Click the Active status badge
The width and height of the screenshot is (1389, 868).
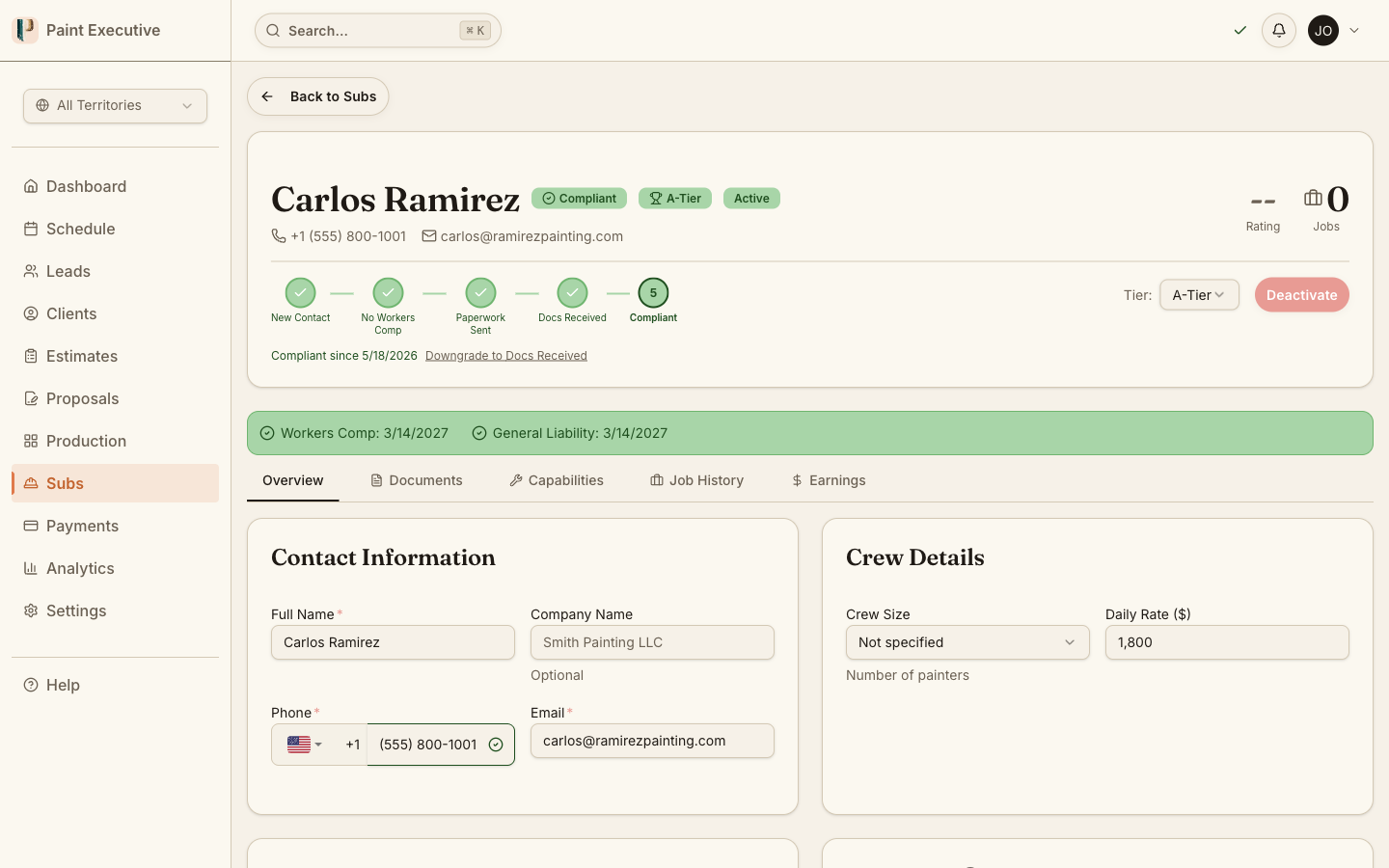(751, 199)
